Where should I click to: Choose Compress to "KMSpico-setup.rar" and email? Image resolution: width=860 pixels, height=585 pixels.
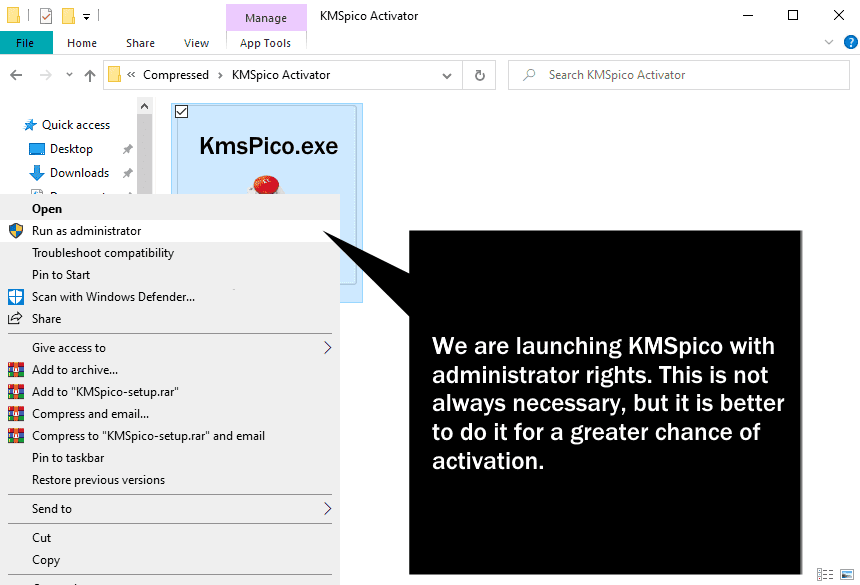(x=170, y=435)
